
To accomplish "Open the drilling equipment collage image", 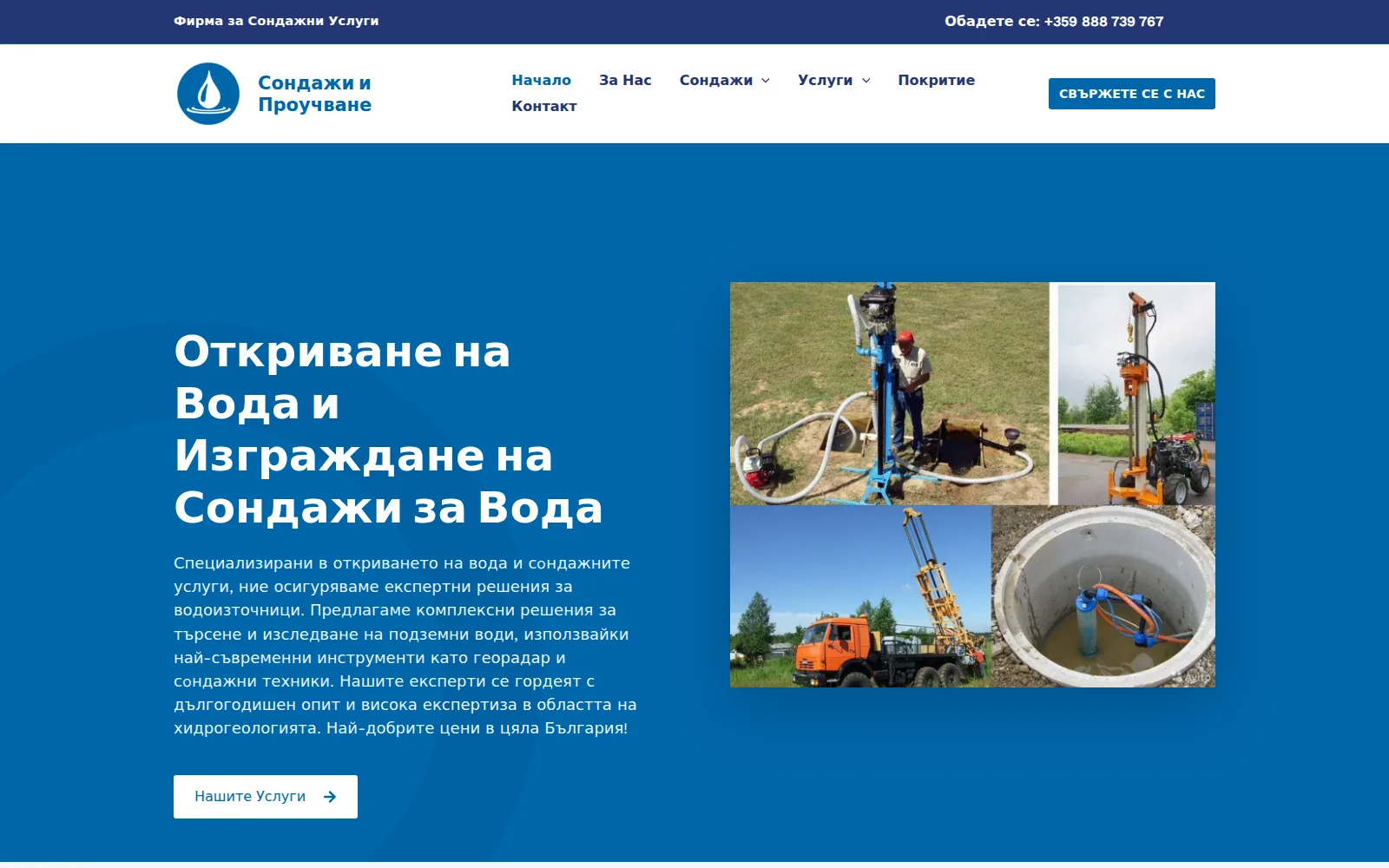I will click(x=972, y=484).
